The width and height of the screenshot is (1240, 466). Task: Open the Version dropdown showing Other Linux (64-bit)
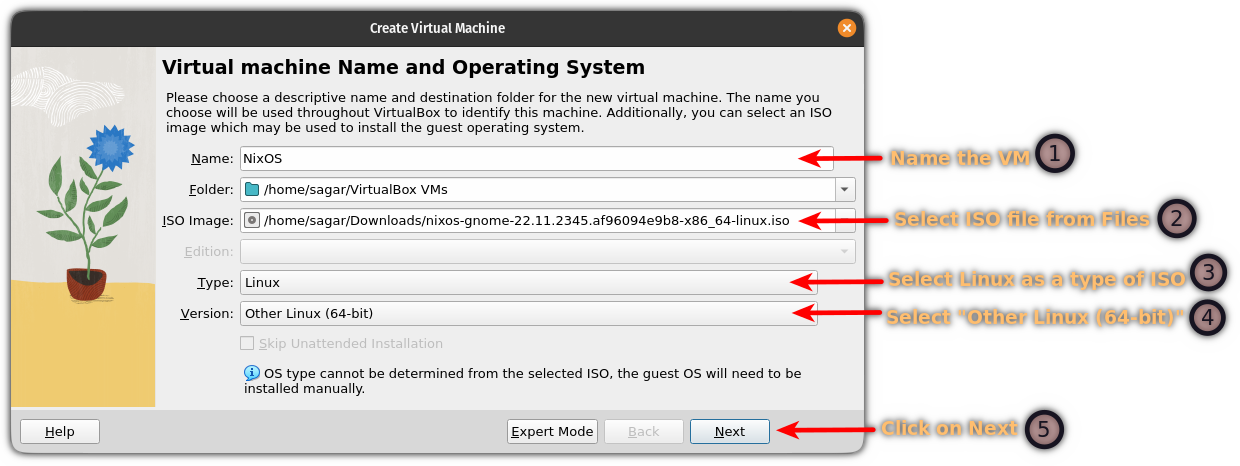coord(528,313)
